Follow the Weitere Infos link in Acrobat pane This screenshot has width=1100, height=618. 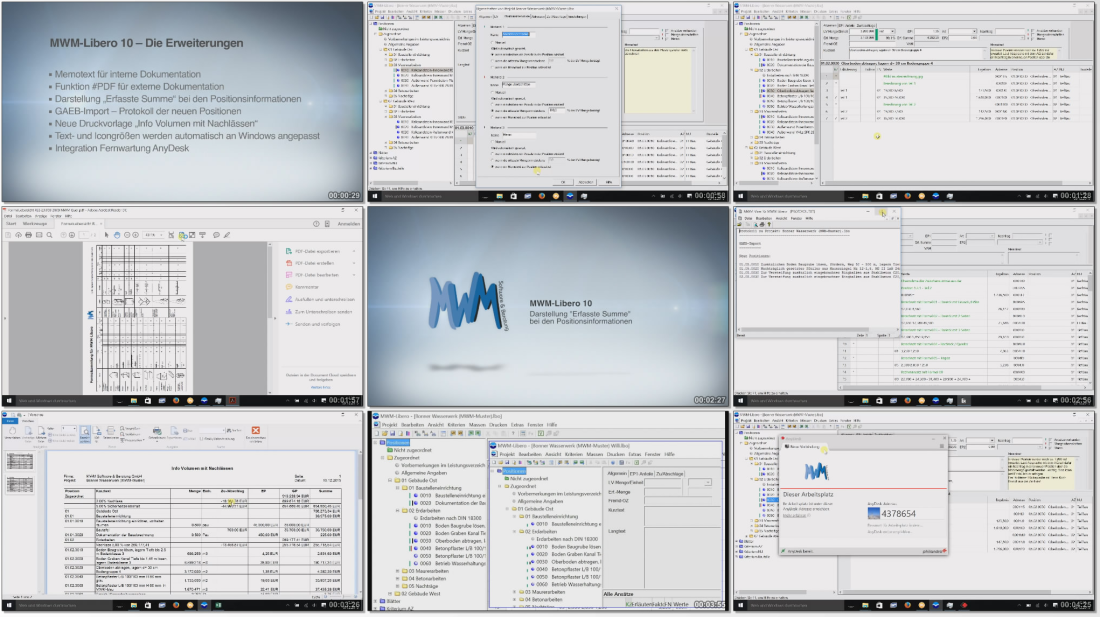click(321, 387)
